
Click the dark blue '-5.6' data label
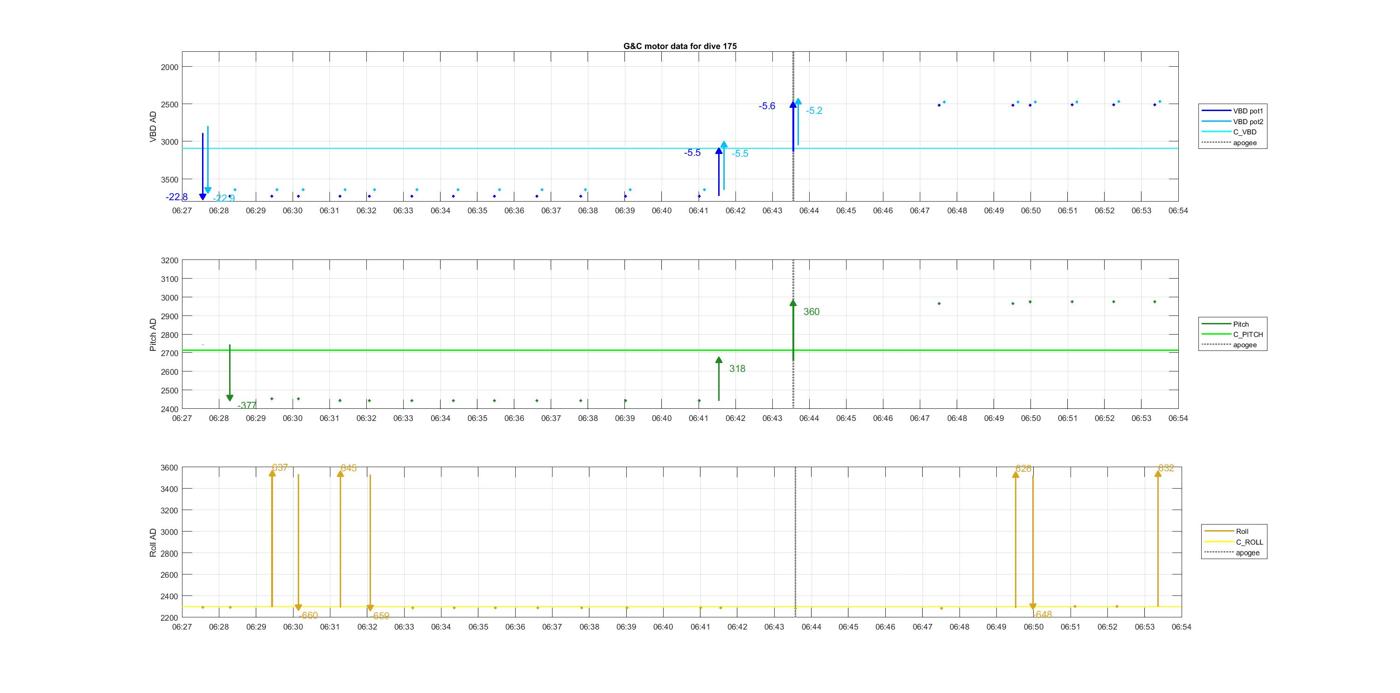[767, 106]
